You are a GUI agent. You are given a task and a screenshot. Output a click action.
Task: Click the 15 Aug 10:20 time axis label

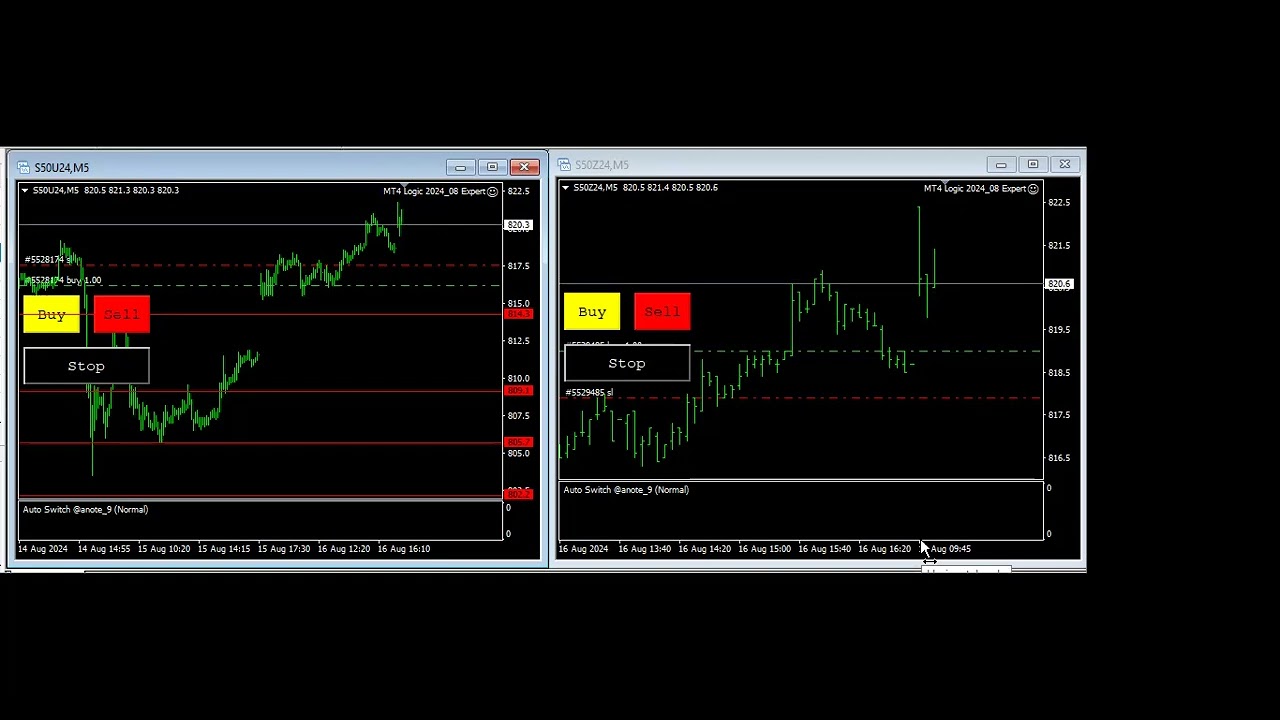click(164, 549)
